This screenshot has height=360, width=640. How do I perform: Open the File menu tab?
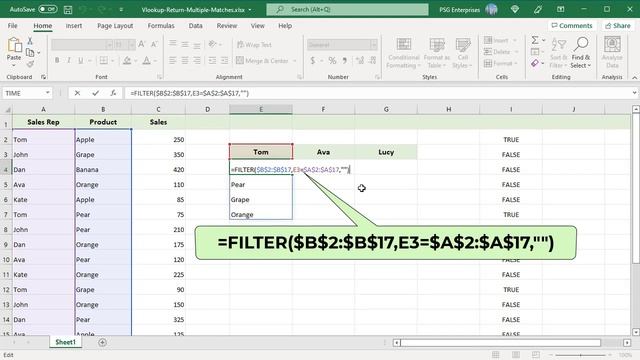12,26
